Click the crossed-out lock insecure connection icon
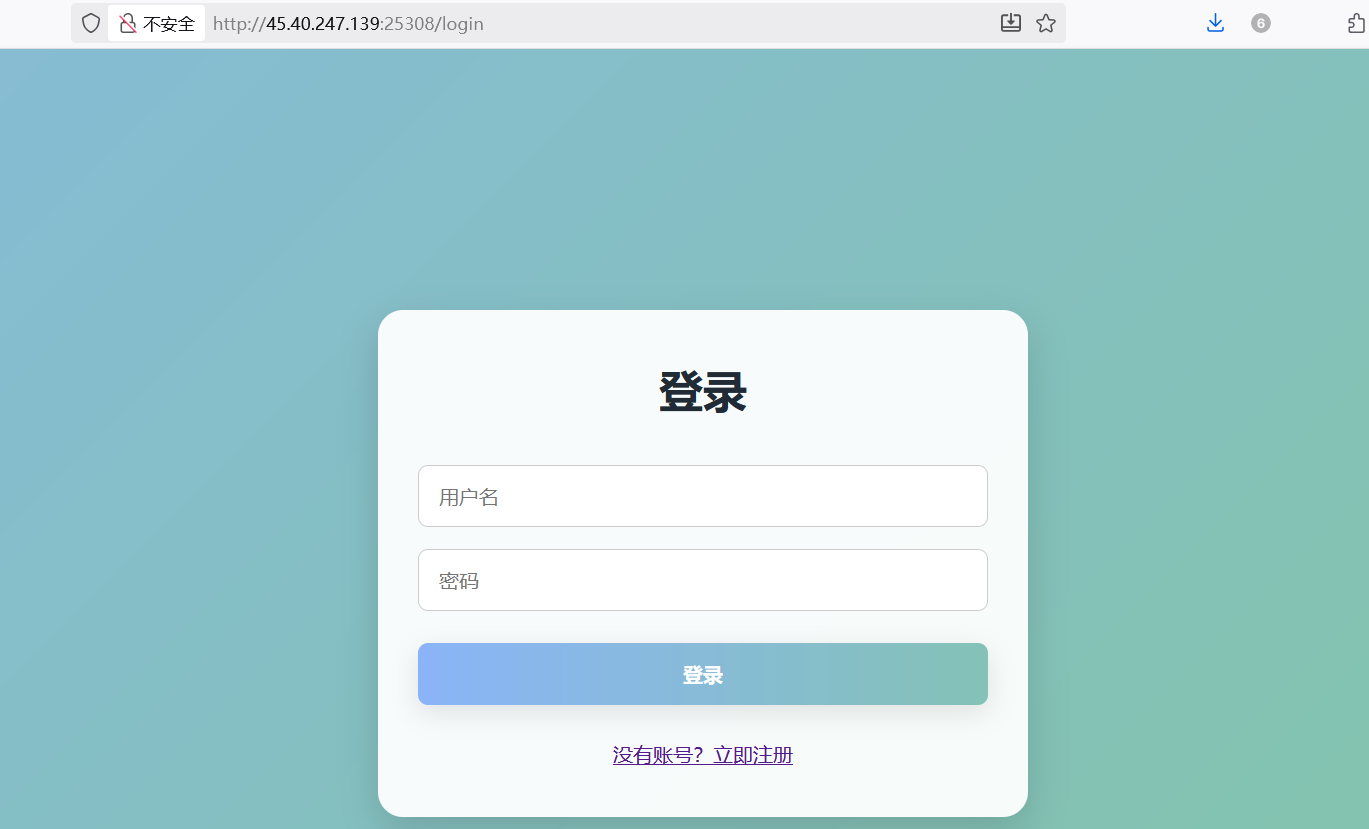1369x829 pixels. [x=127, y=23]
